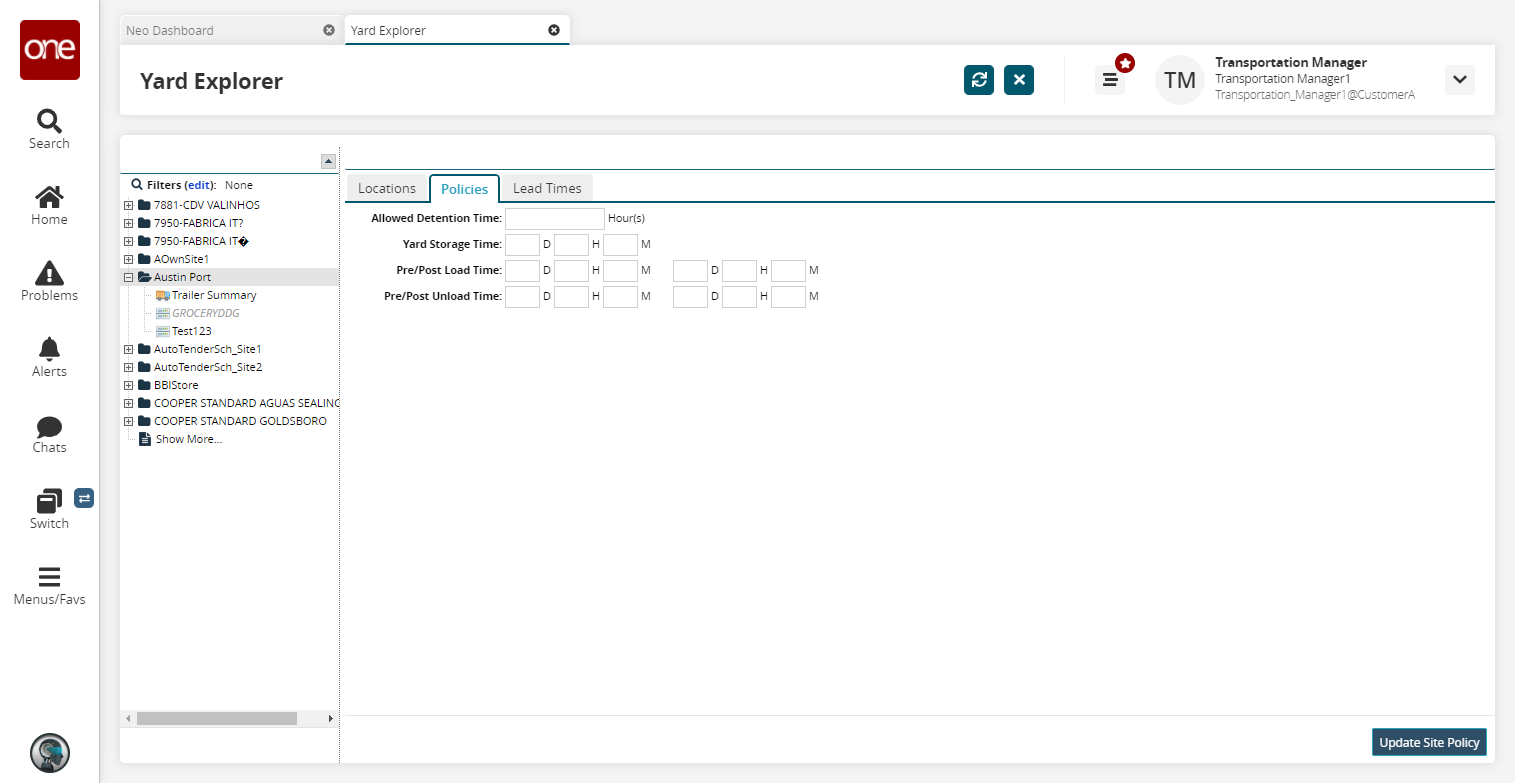
Task: Select Trailer Summary under Austin Port
Action: point(213,295)
